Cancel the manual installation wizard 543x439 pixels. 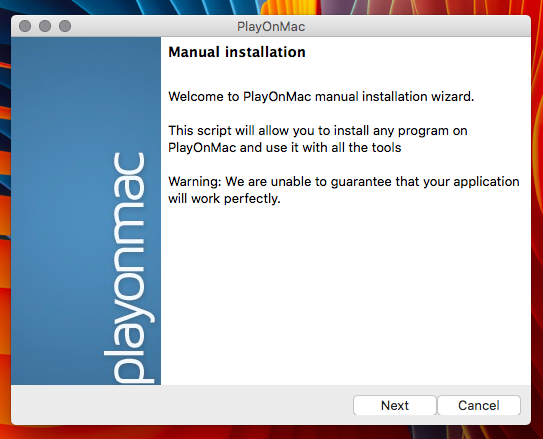479,405
